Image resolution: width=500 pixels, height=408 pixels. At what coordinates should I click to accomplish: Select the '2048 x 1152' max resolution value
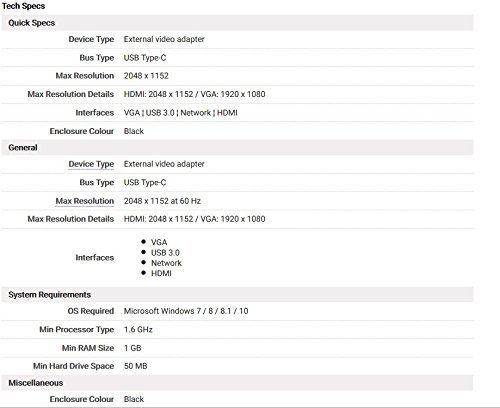[146, 76]
